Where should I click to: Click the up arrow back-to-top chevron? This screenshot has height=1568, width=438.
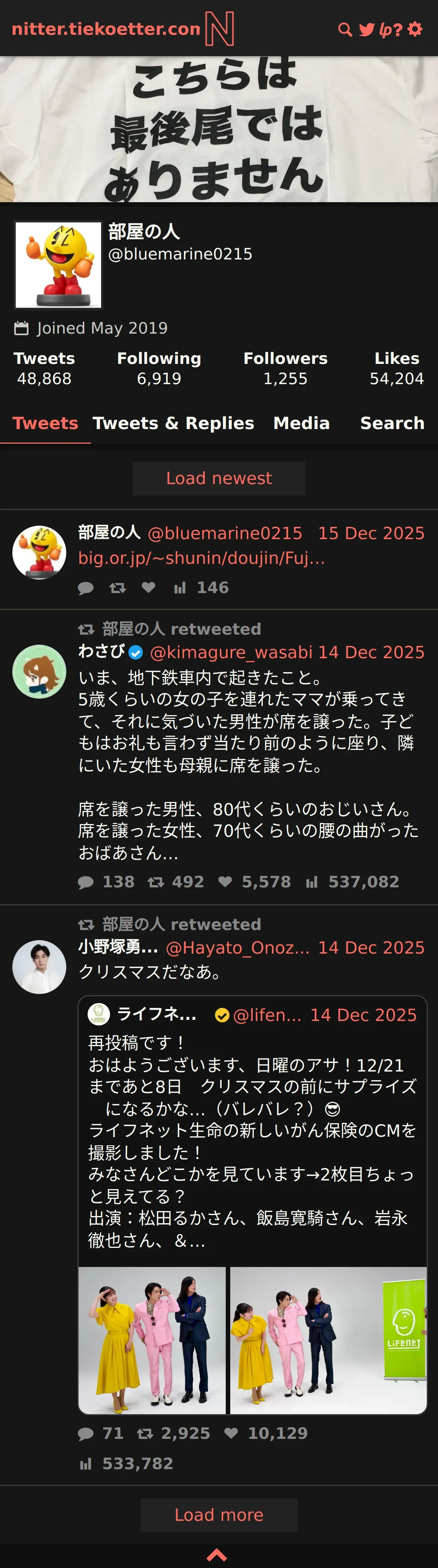(217, 1555)
